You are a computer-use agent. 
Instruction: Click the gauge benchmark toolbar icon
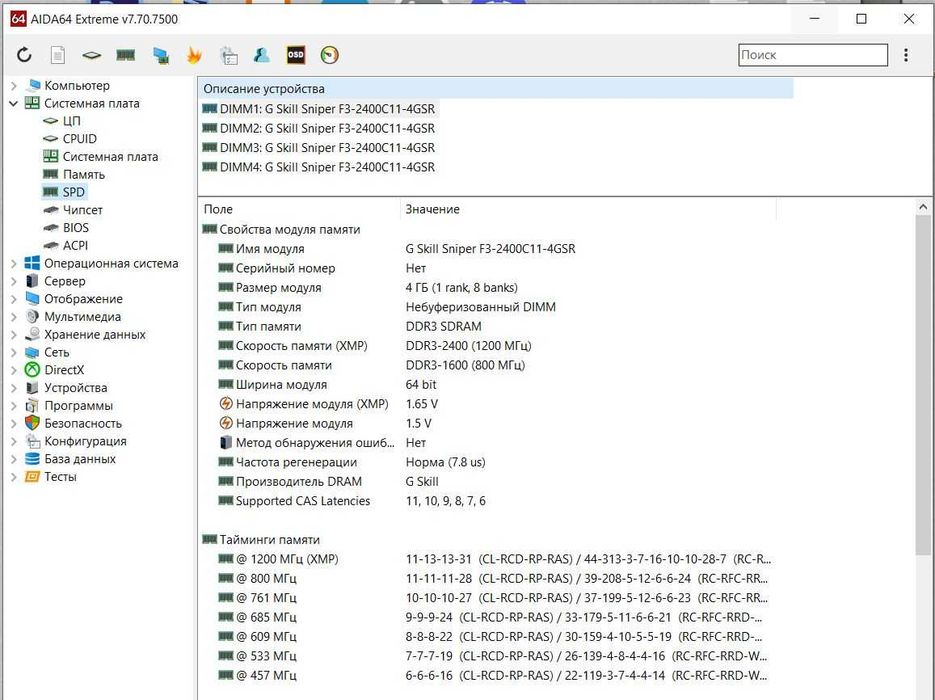point(330,55)
